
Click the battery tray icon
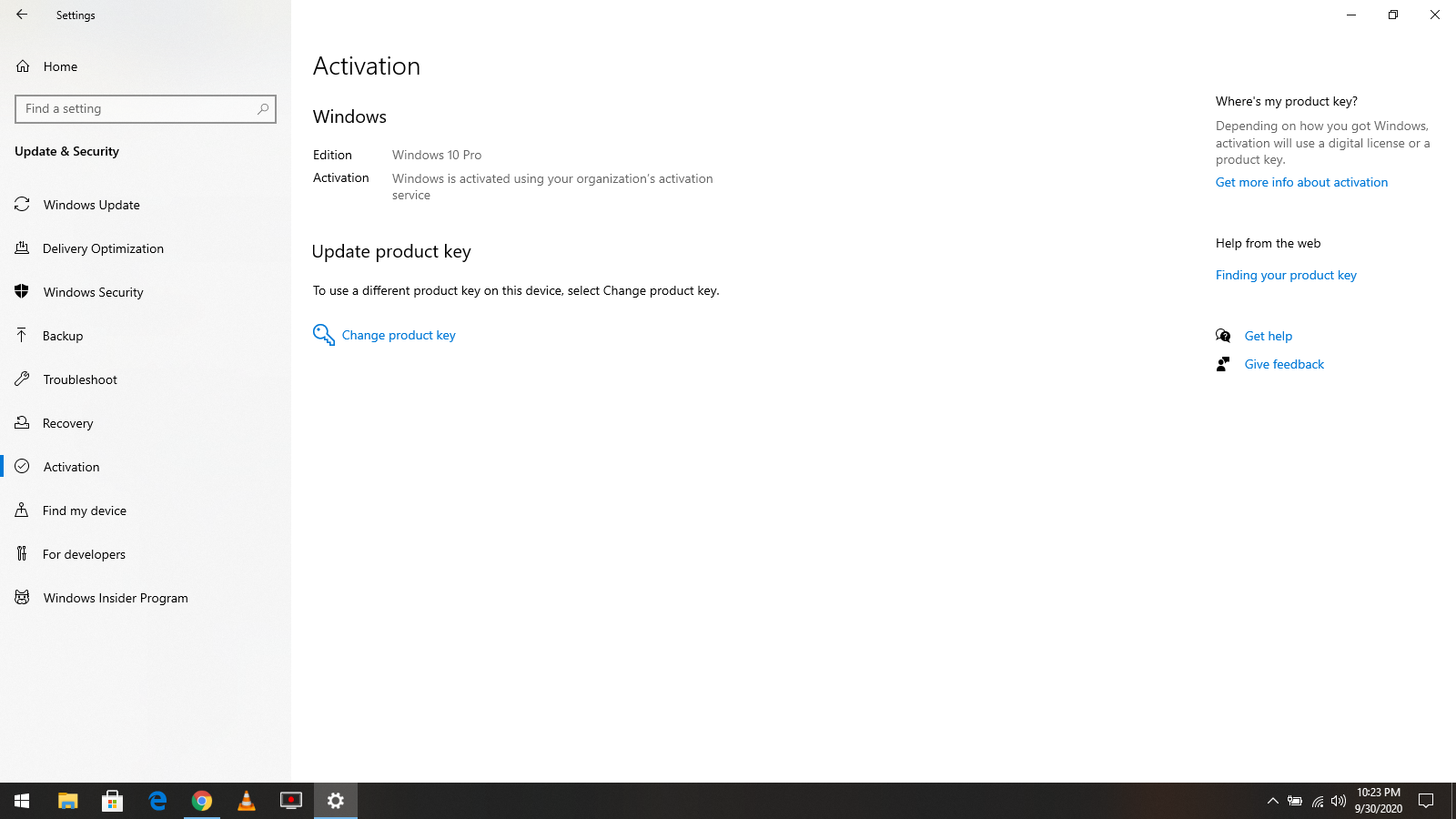[1295, 801]
